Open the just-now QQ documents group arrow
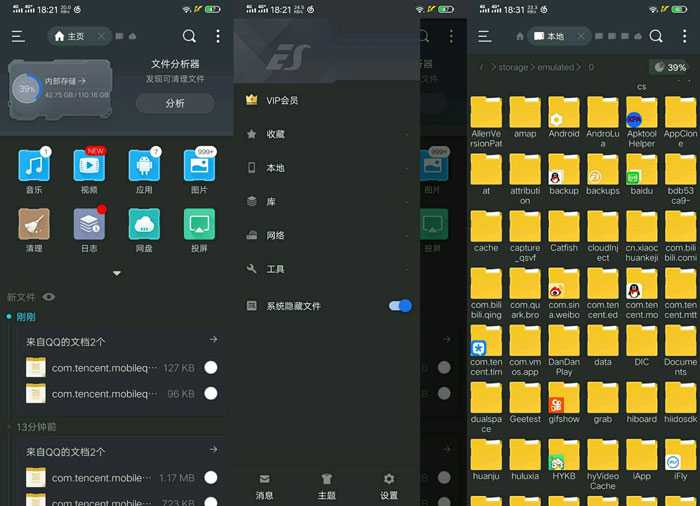This screenshot has width=700, height=506. coord(213,340)
